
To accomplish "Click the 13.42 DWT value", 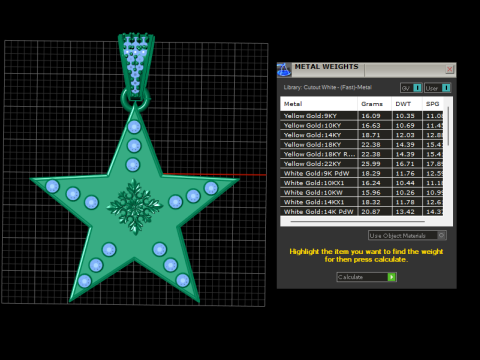I will coord(405,212).
